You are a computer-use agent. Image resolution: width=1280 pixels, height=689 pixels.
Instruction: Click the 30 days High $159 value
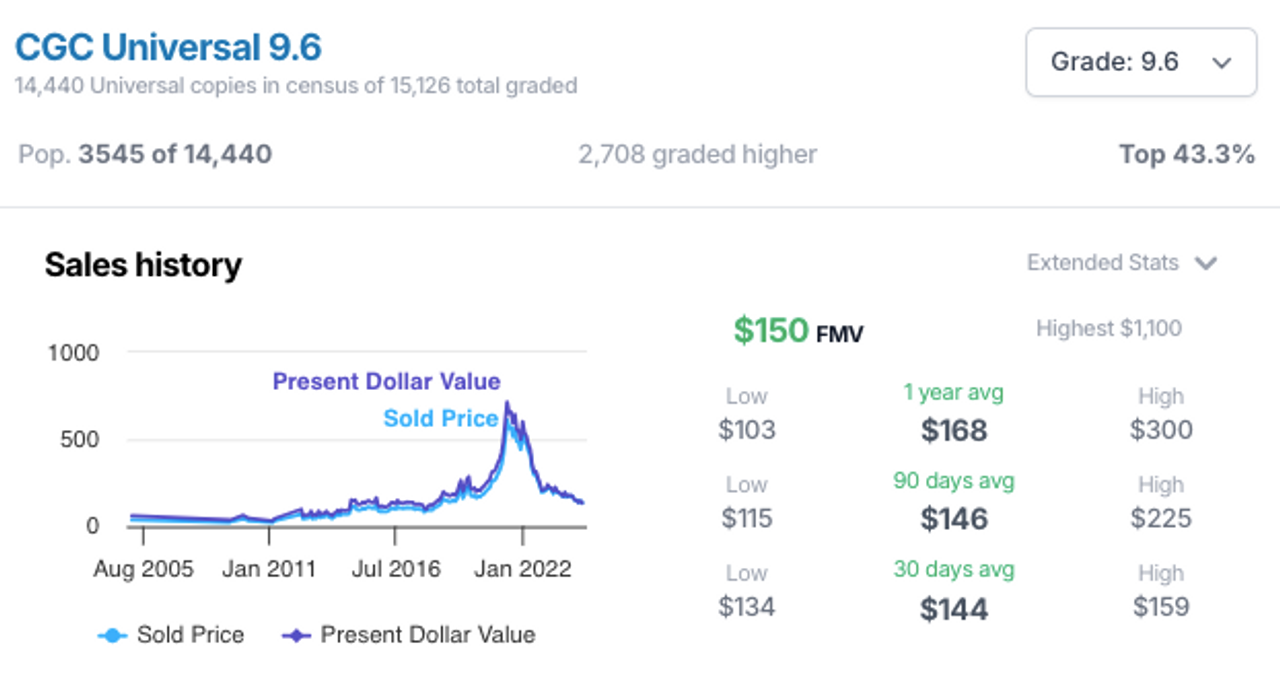point(1161,606)
